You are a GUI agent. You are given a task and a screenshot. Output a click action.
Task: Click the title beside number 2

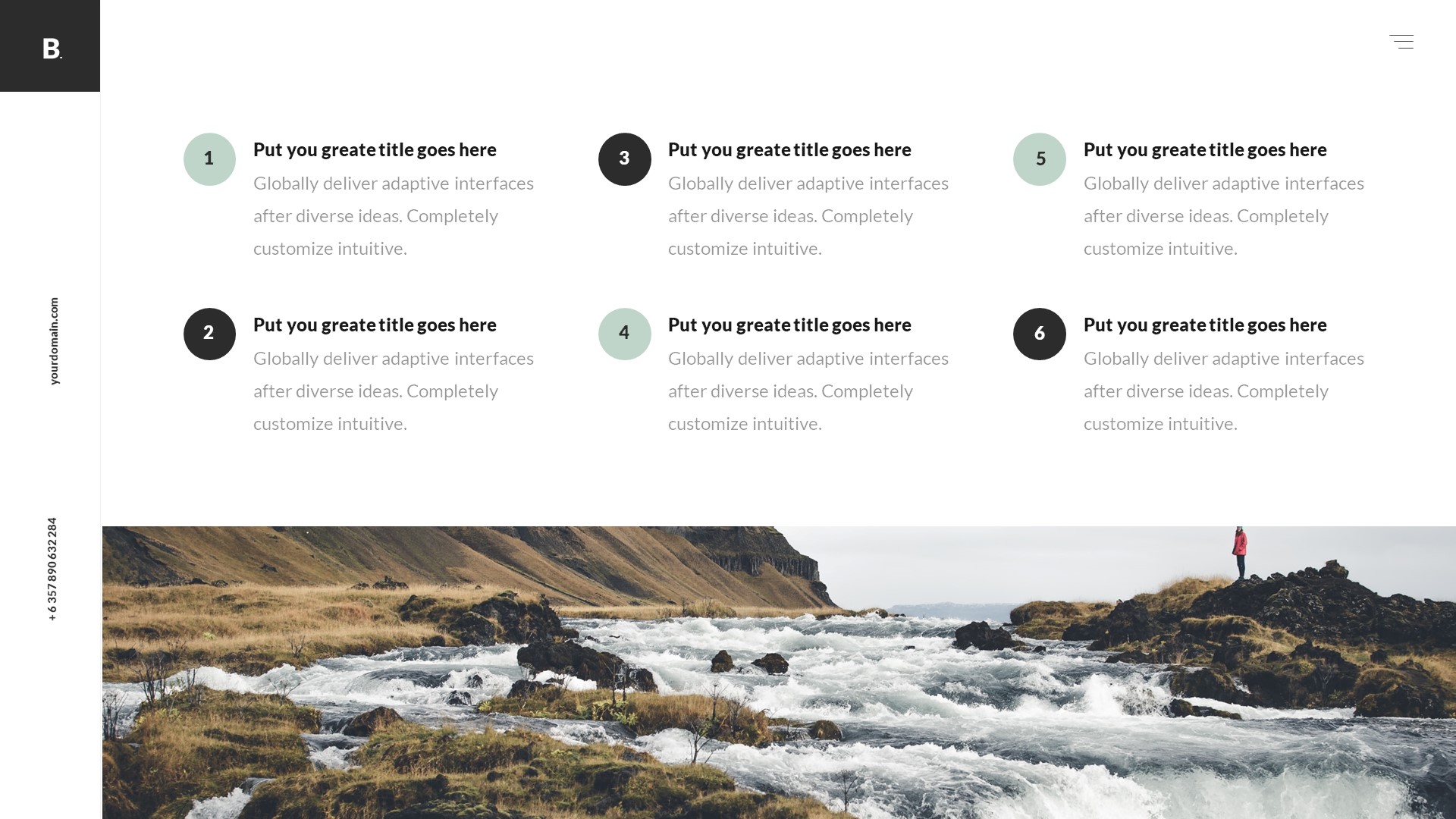pos(375,325)
